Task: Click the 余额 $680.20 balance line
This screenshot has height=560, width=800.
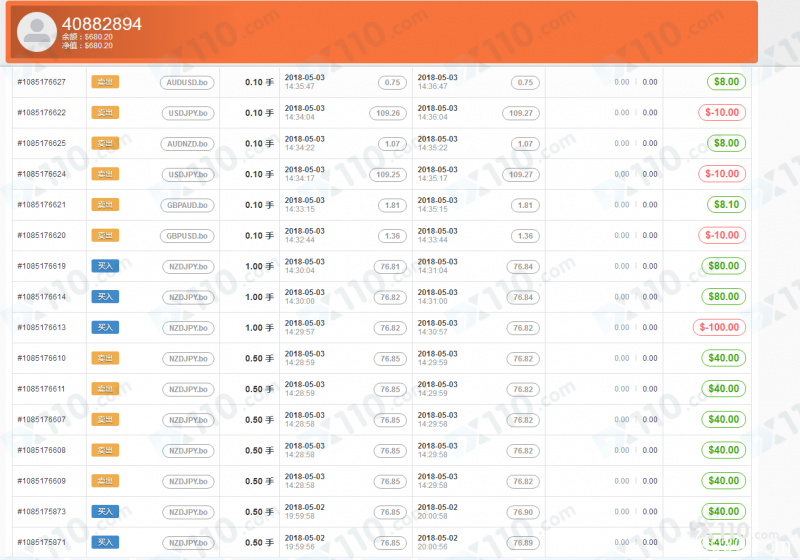Action: coord(87,37)
